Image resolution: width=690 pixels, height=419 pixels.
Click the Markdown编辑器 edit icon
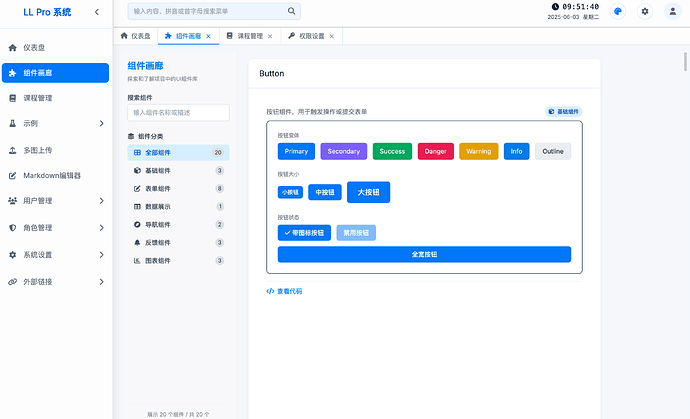(x=13, y=176)
